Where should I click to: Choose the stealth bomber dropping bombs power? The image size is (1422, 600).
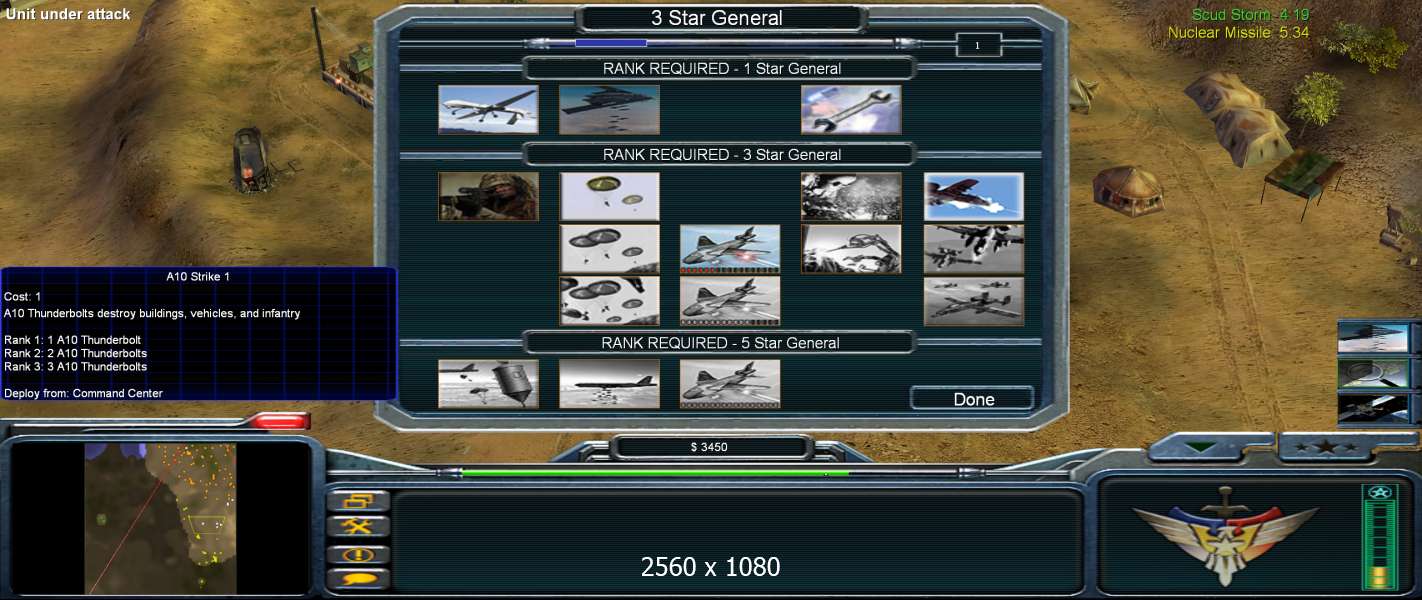pyautogui.click(x=609, y=110)
